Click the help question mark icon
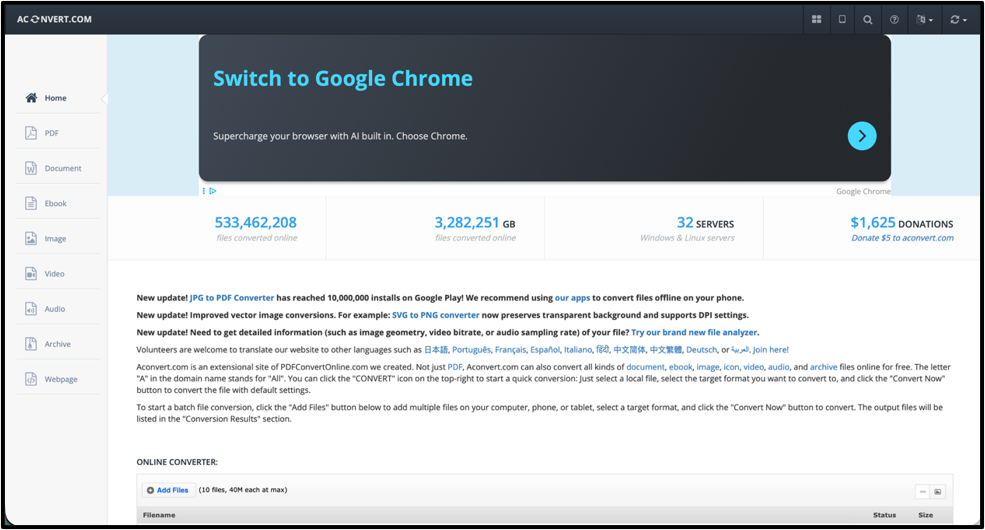This screenshot has width=985, height=530. (x=894, y=19)
